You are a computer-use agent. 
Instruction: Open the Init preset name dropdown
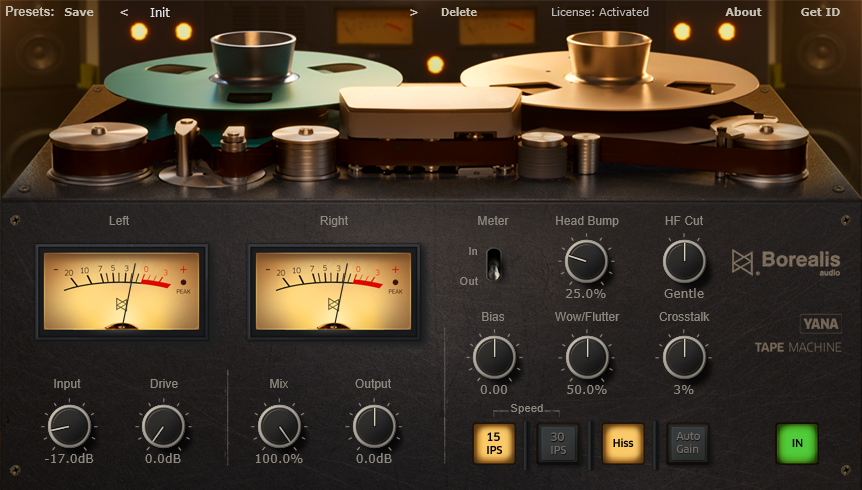160,12
